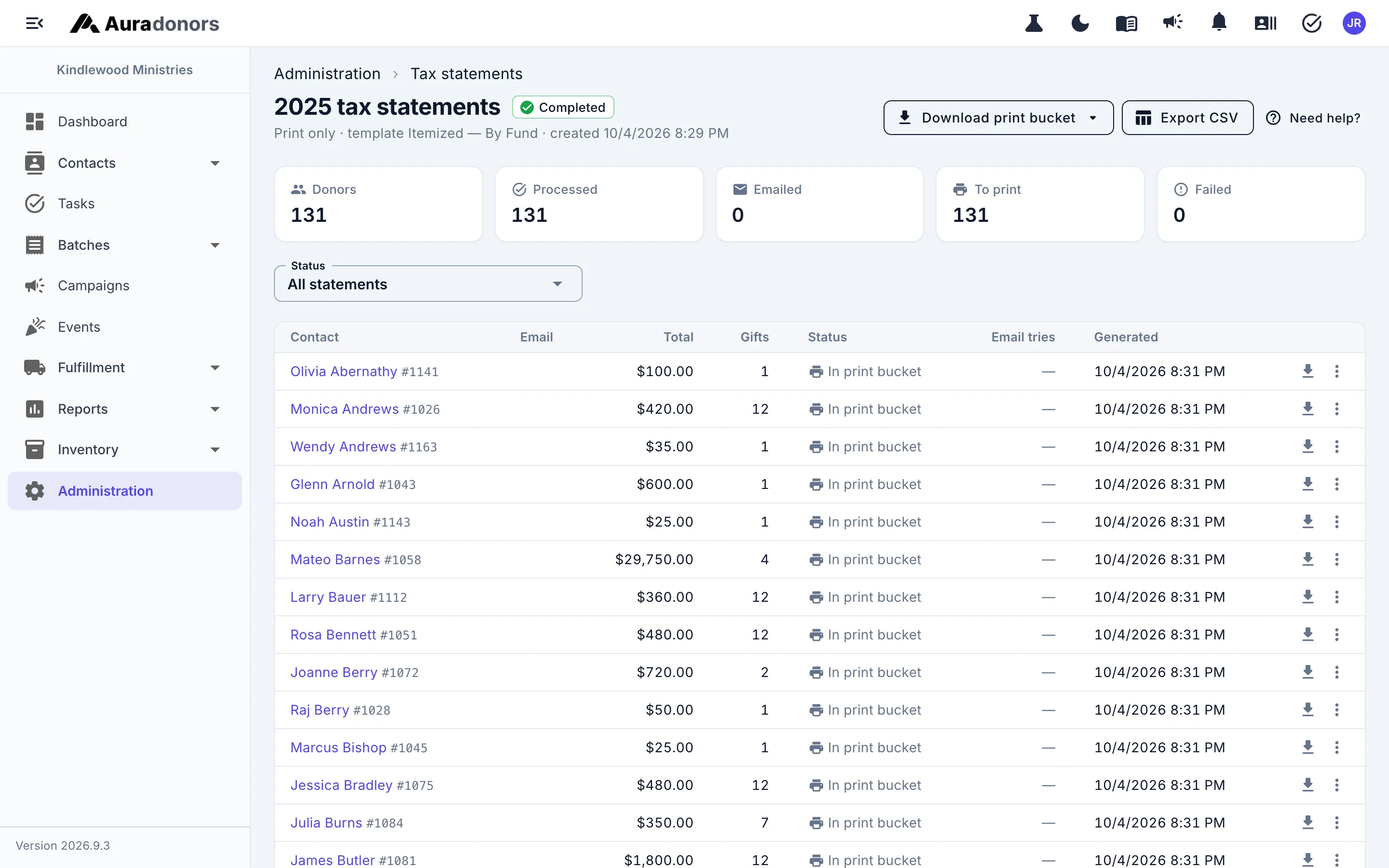The height and width of the screenshot is (868, 1389).
Task: Sort by the Total column header
Action: (x=679, y=337)
